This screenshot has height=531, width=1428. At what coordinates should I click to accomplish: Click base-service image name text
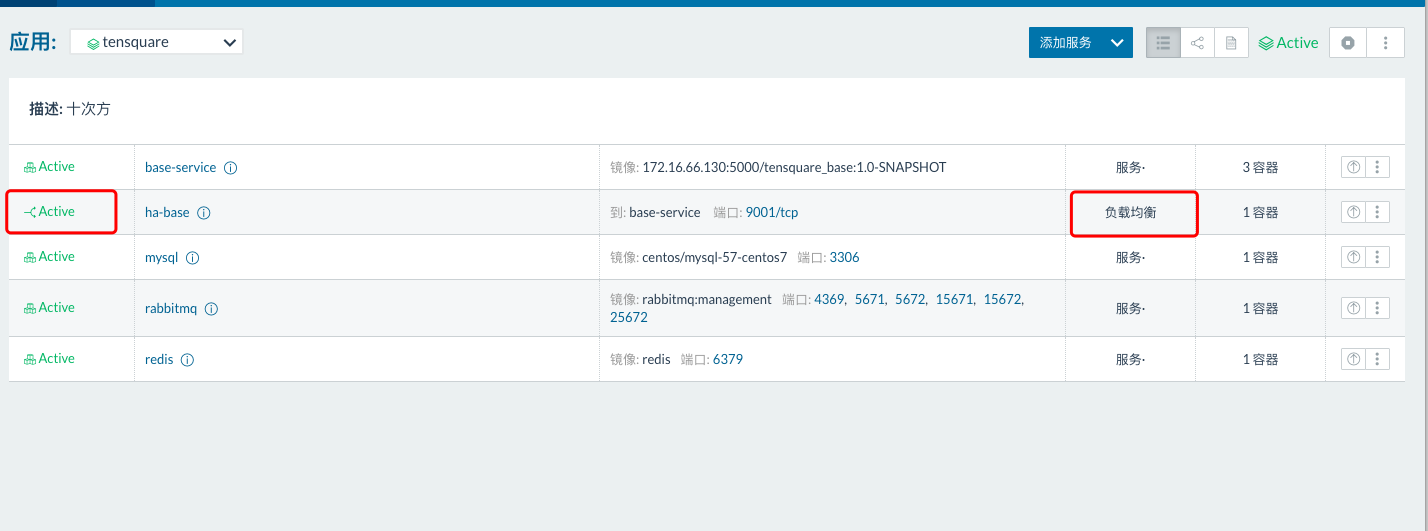794,167
